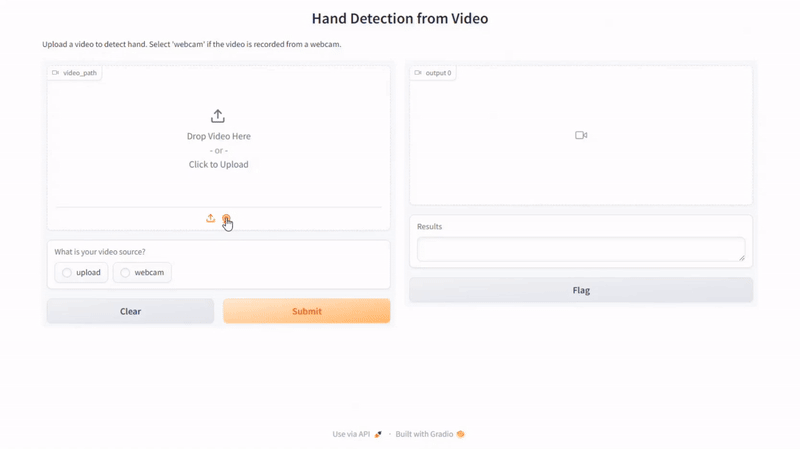This screenshot has width=800, height=449.
Task: Click the What is your video source? label
Action: (x=100, y=252)
